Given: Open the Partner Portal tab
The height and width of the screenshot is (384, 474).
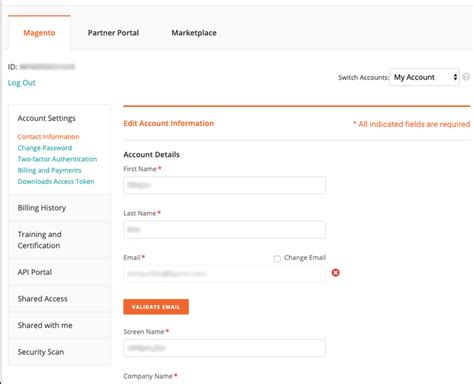Looking at the screenshot, I should (113, 33).
